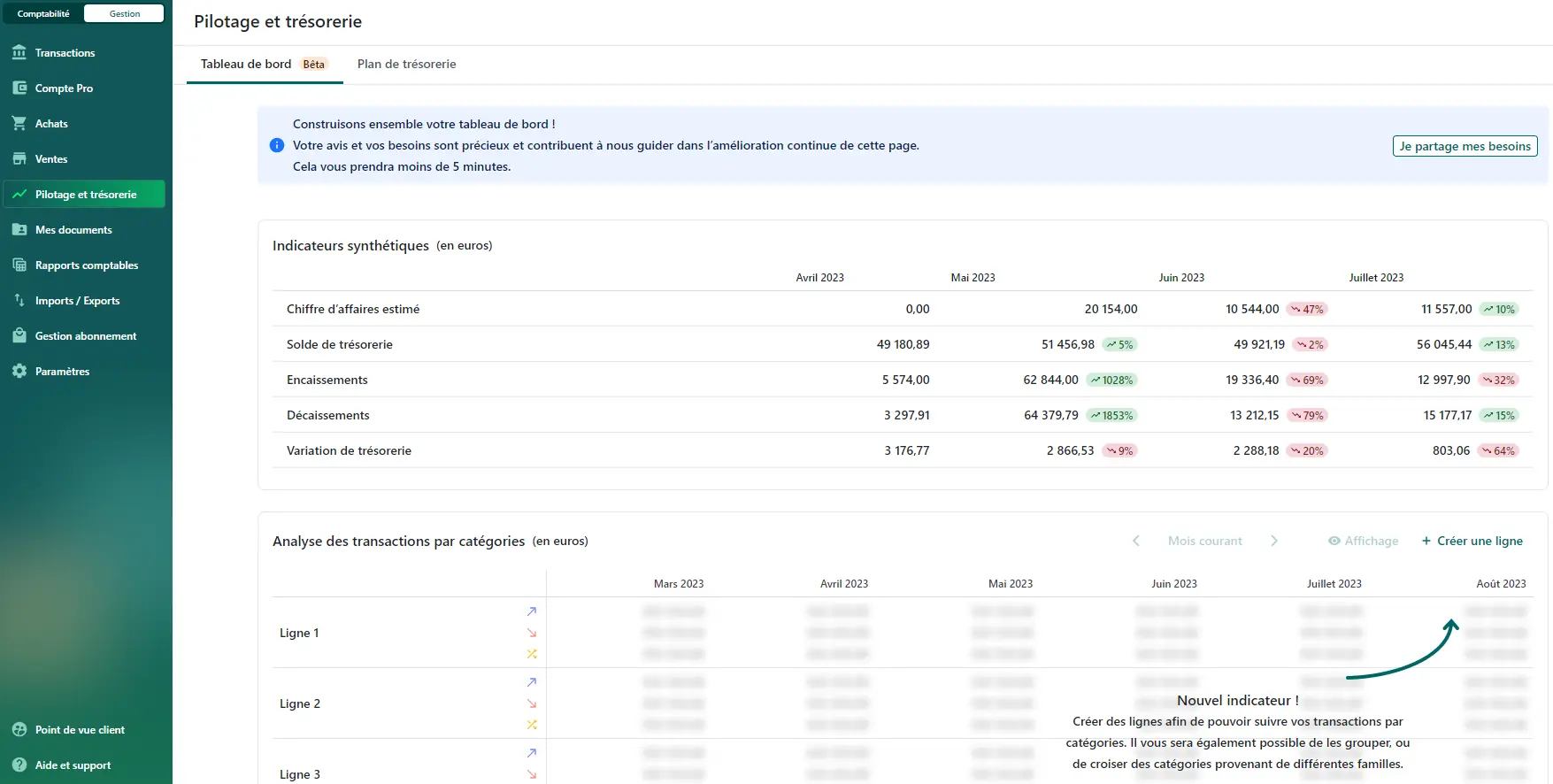Click the Ligne 3 row label
1553x784 pixels.
[x=300, y=774]
